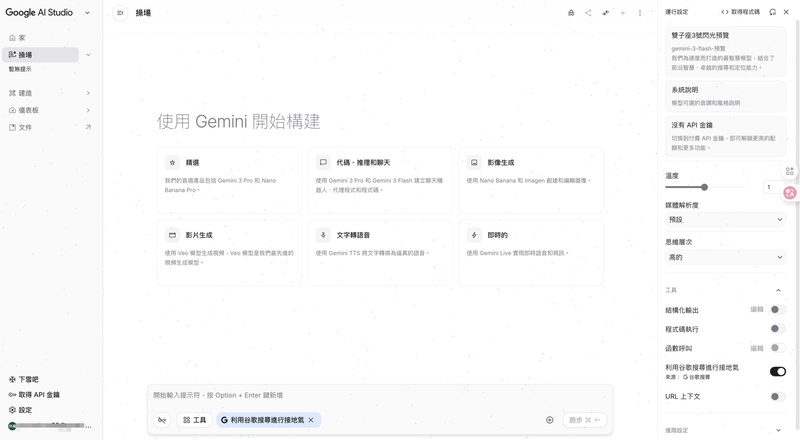Click the grid icon at right edge
Image resolution: width=800 pixels, height=440 pixels.
790,172
